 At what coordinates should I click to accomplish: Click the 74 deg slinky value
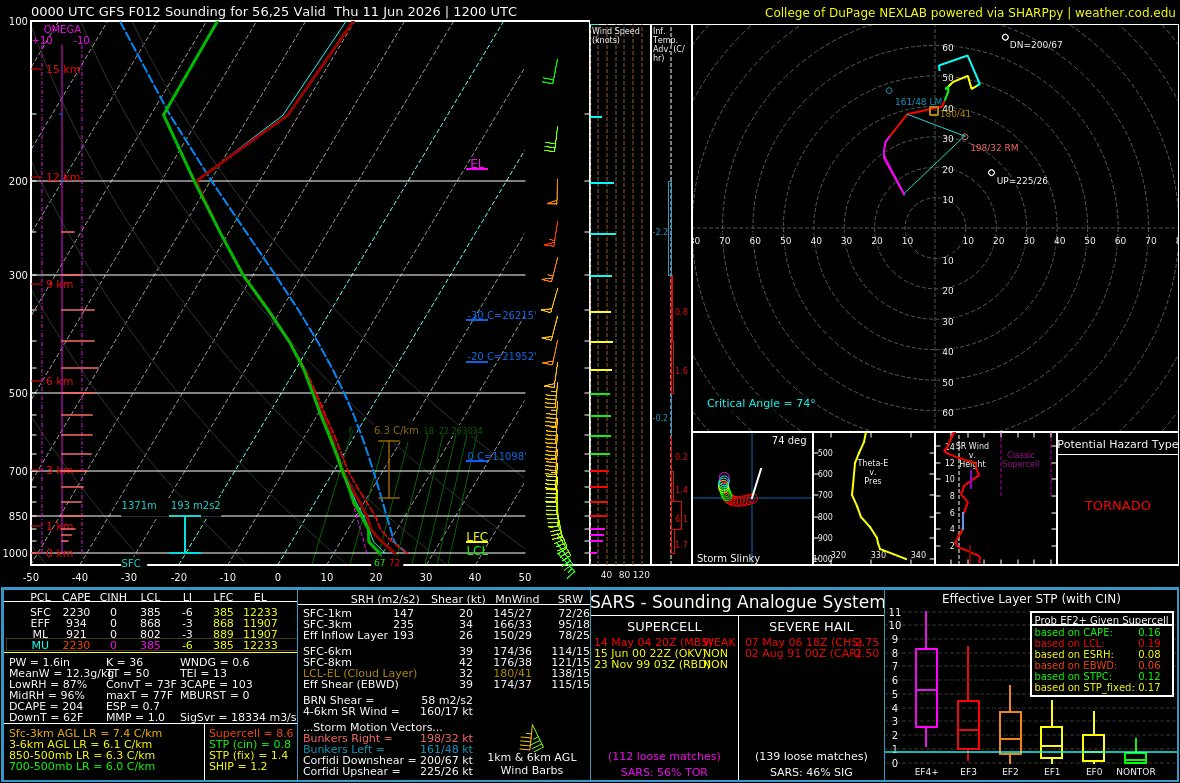[789, 440]
